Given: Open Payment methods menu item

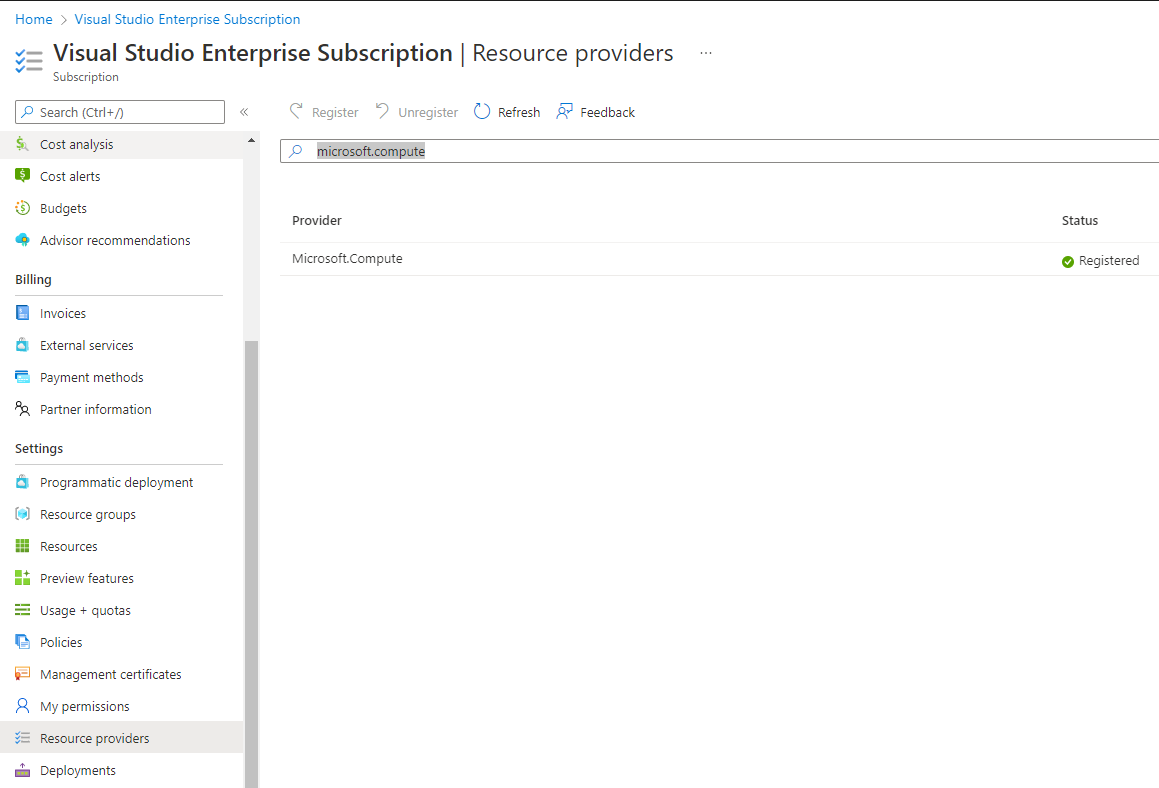Looking at the screenshot, I should tap(121, 377).
